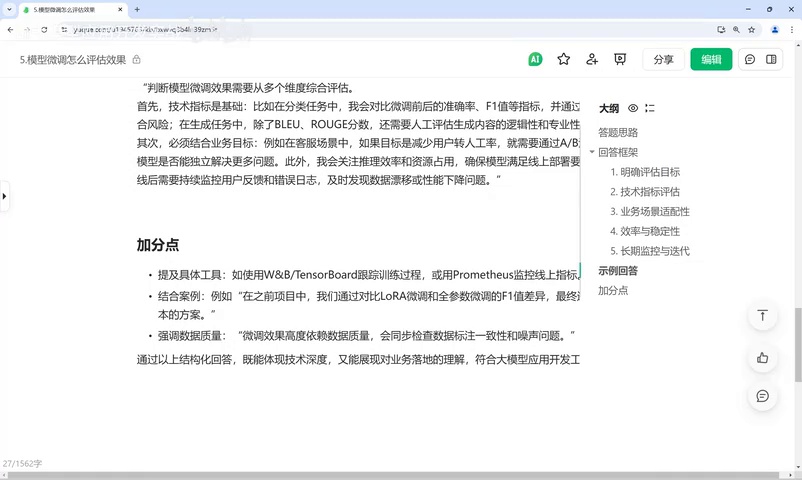Viewport: 802px width, 480px height.
Task: Jump to 3. 业务场景适配性 outline item
Action: click(x=650, y=211)
